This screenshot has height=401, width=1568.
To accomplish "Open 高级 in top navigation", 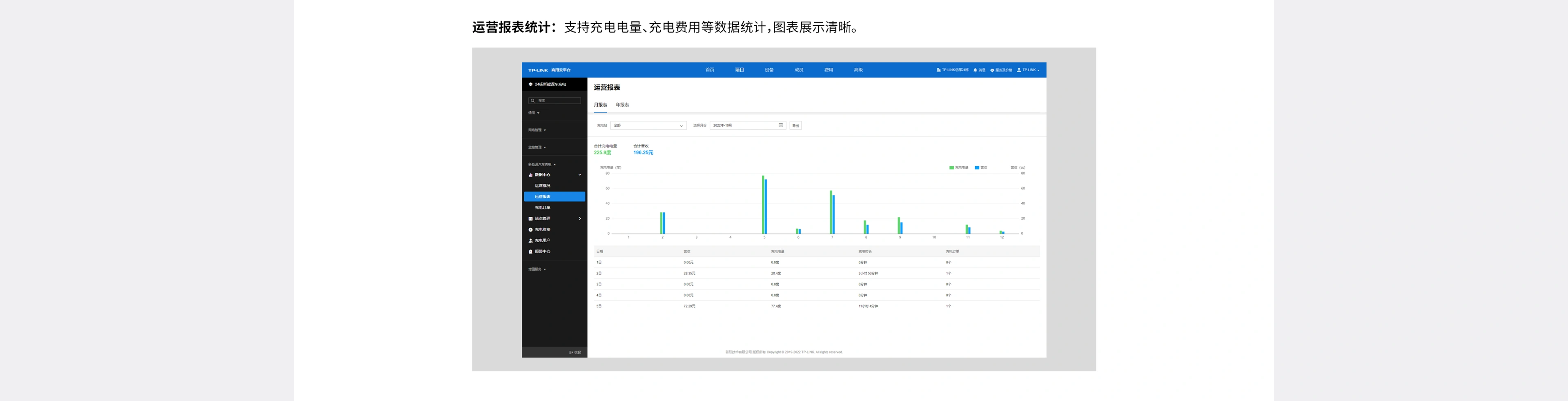I will (x=858, y=70).
